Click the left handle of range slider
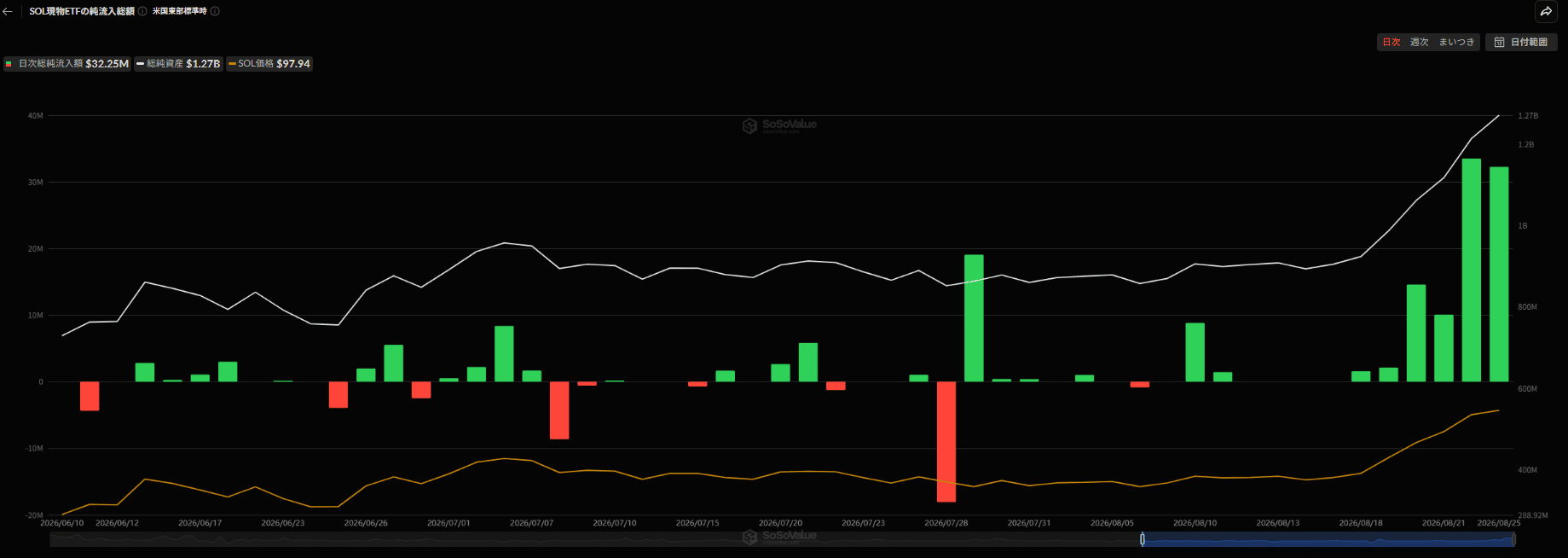This screenshot has height=558, width=1568. coord(1143,539)
